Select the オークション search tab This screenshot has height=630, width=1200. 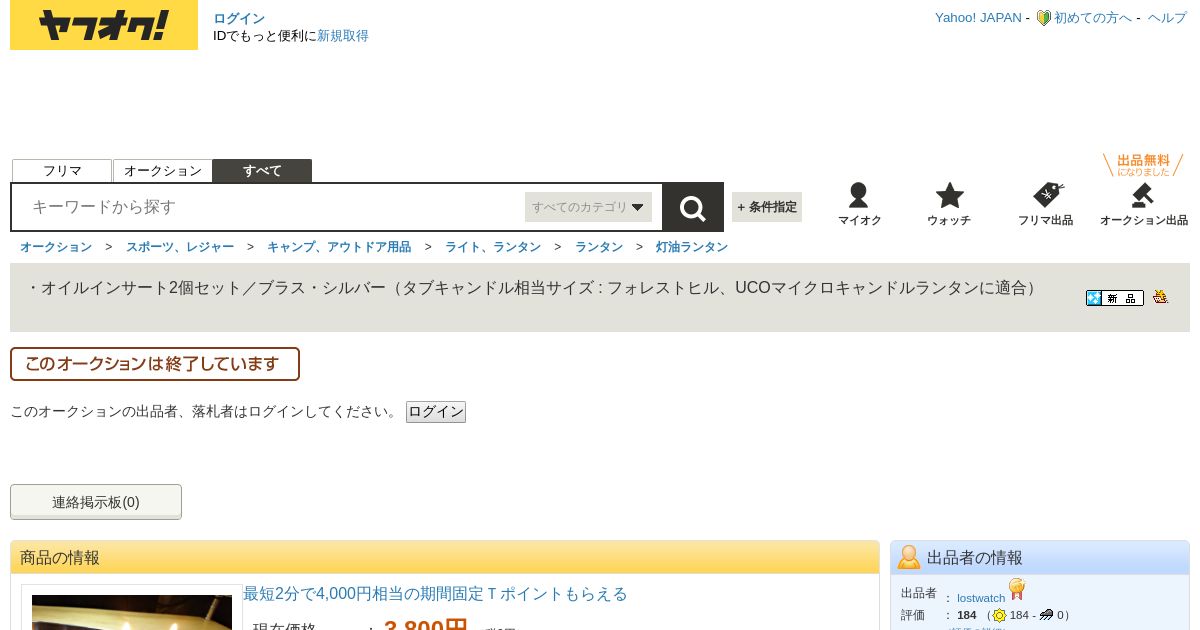click(x=163, y=171)
